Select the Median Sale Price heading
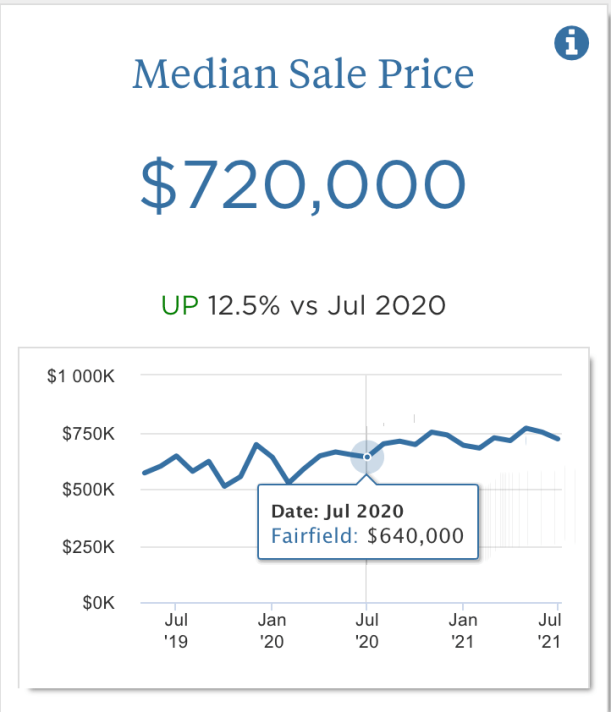The image size is (611, 712). click(x=304, y=74)
